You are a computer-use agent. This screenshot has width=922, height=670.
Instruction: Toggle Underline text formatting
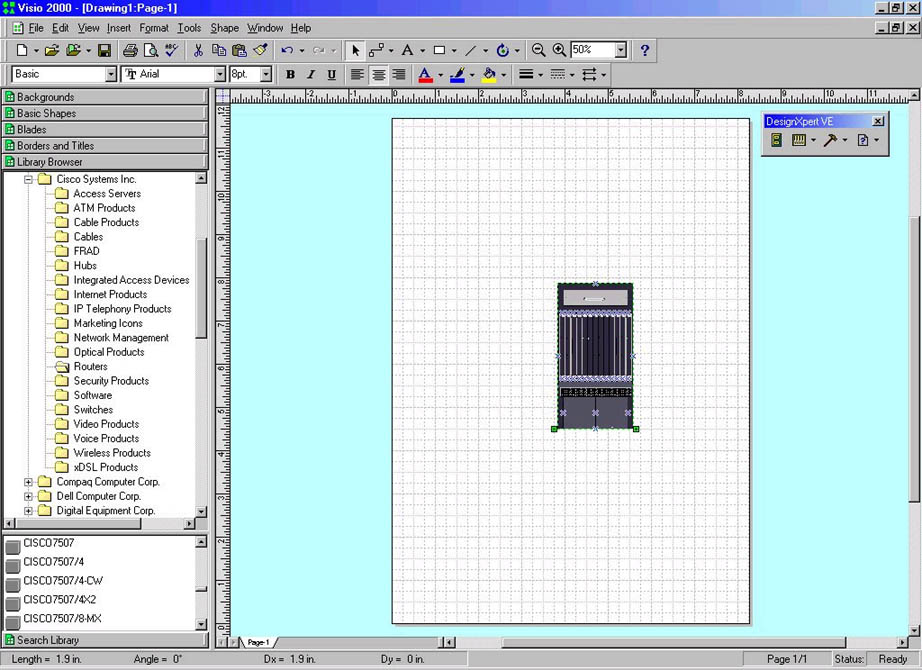331,75
